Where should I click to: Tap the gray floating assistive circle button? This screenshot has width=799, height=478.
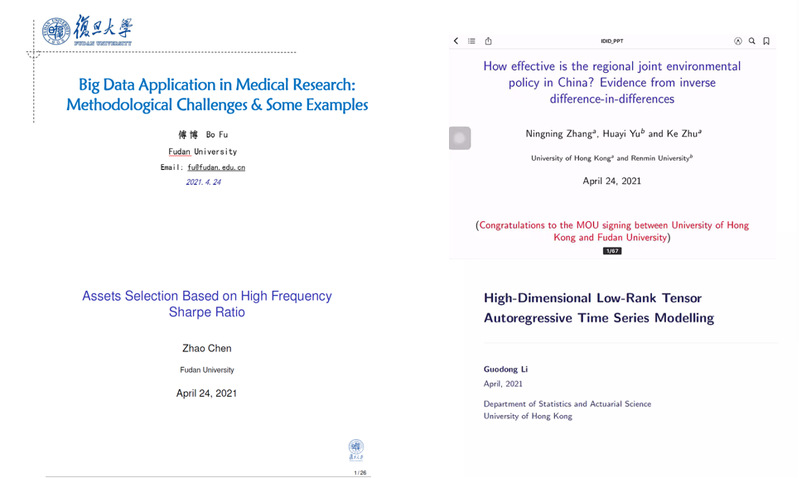coord(459,139)
